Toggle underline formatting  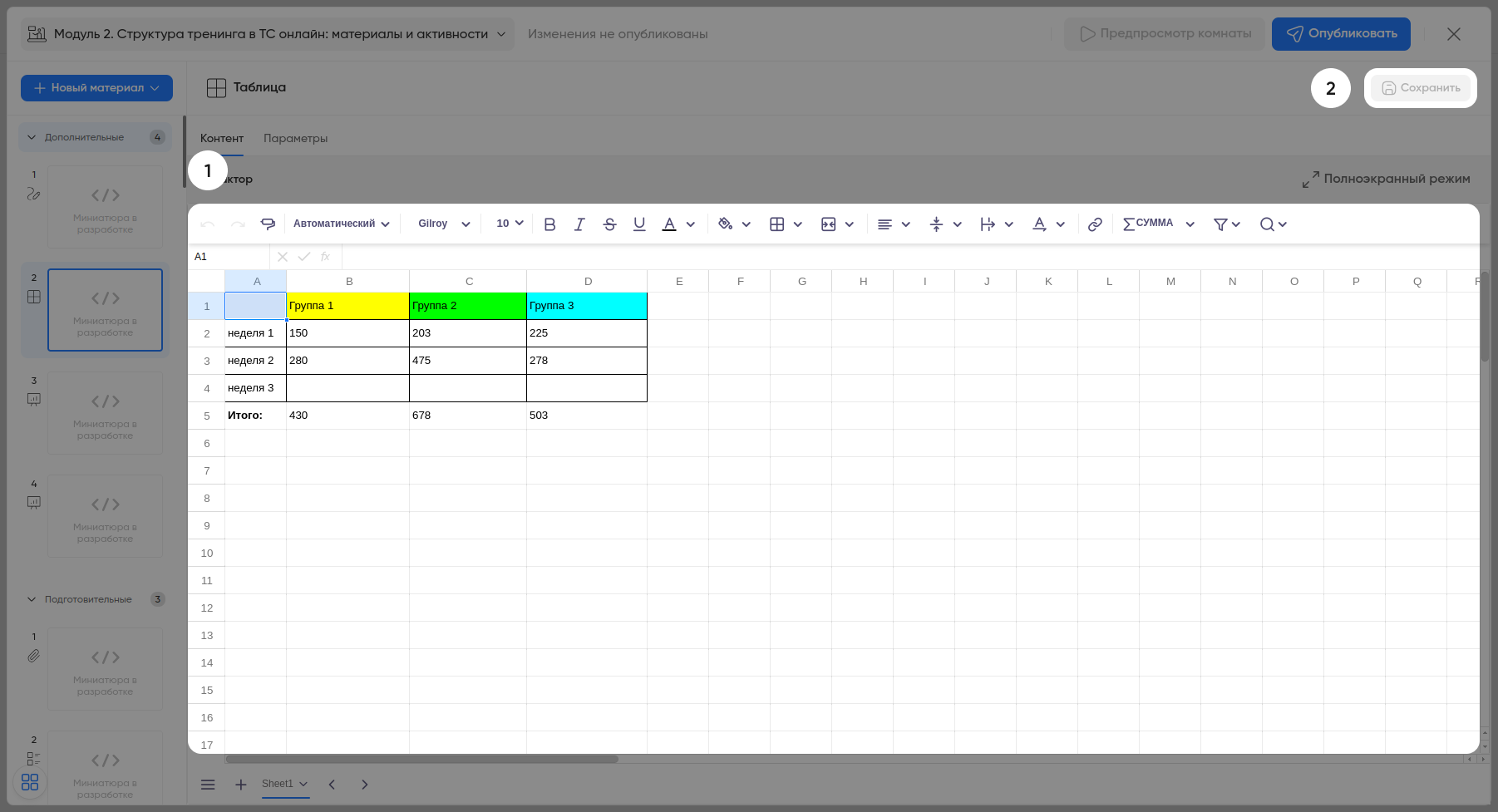(639, 224)
